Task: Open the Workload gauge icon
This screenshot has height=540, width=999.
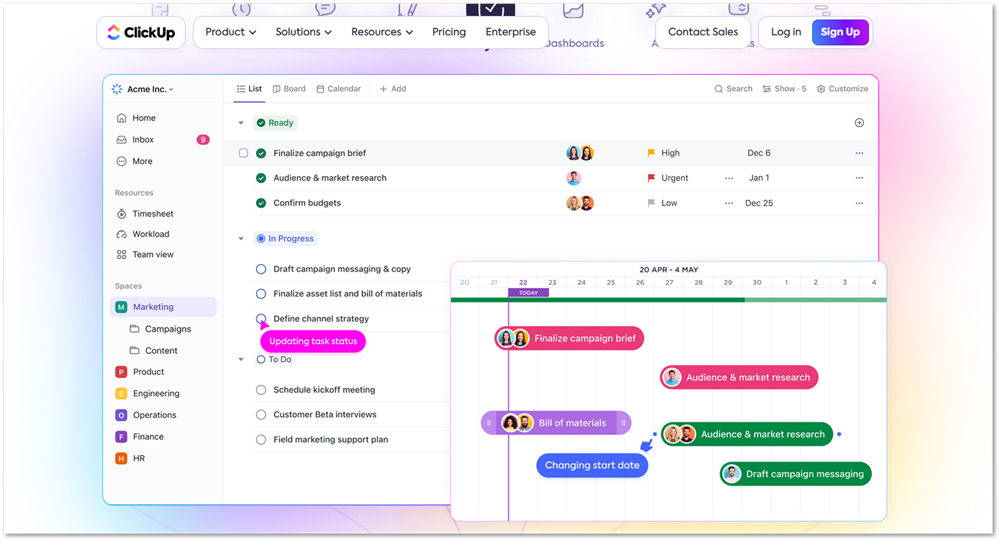Action: (122, 234)
